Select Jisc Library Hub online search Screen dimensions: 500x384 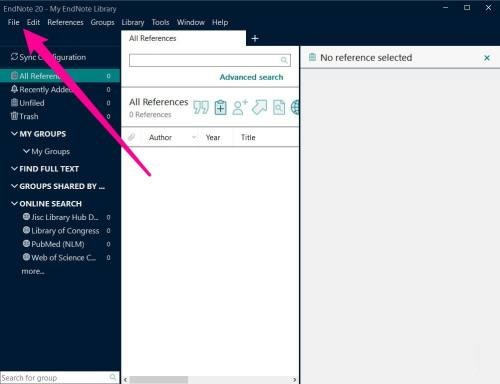click(x=65, y=217)
